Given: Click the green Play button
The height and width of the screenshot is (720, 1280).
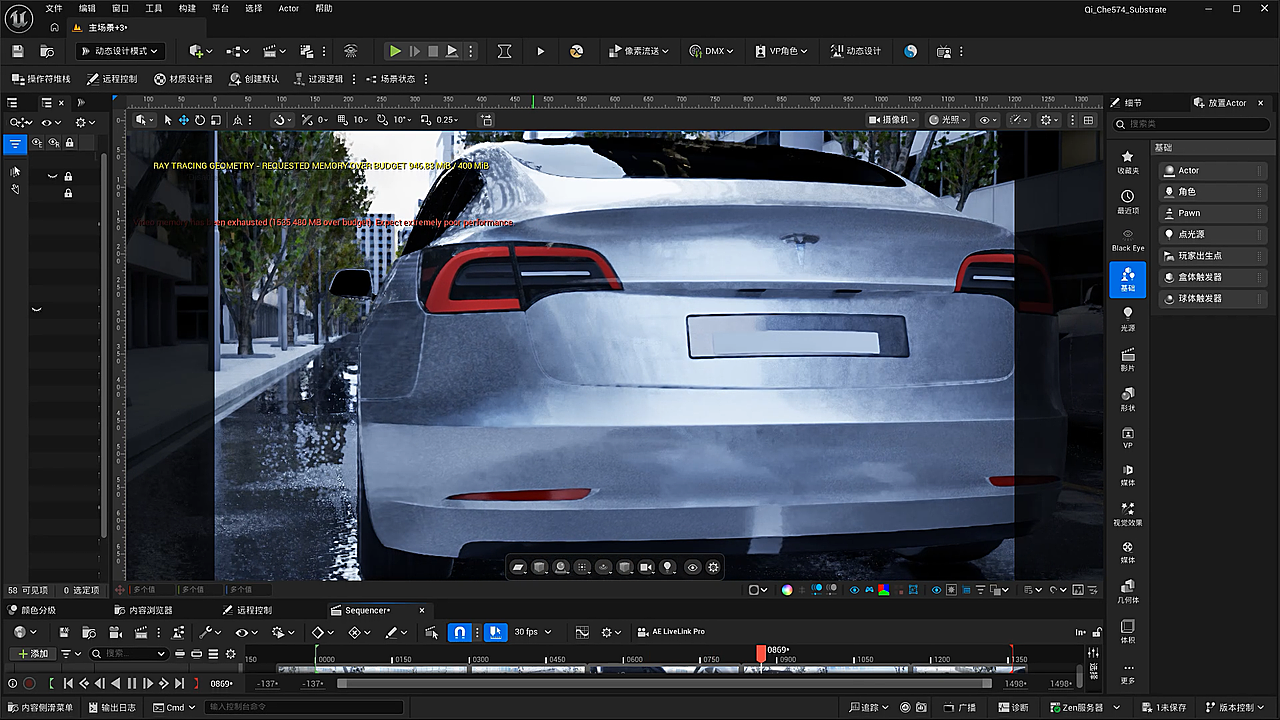Looking at the screenshot, I should tap(395, 51).
